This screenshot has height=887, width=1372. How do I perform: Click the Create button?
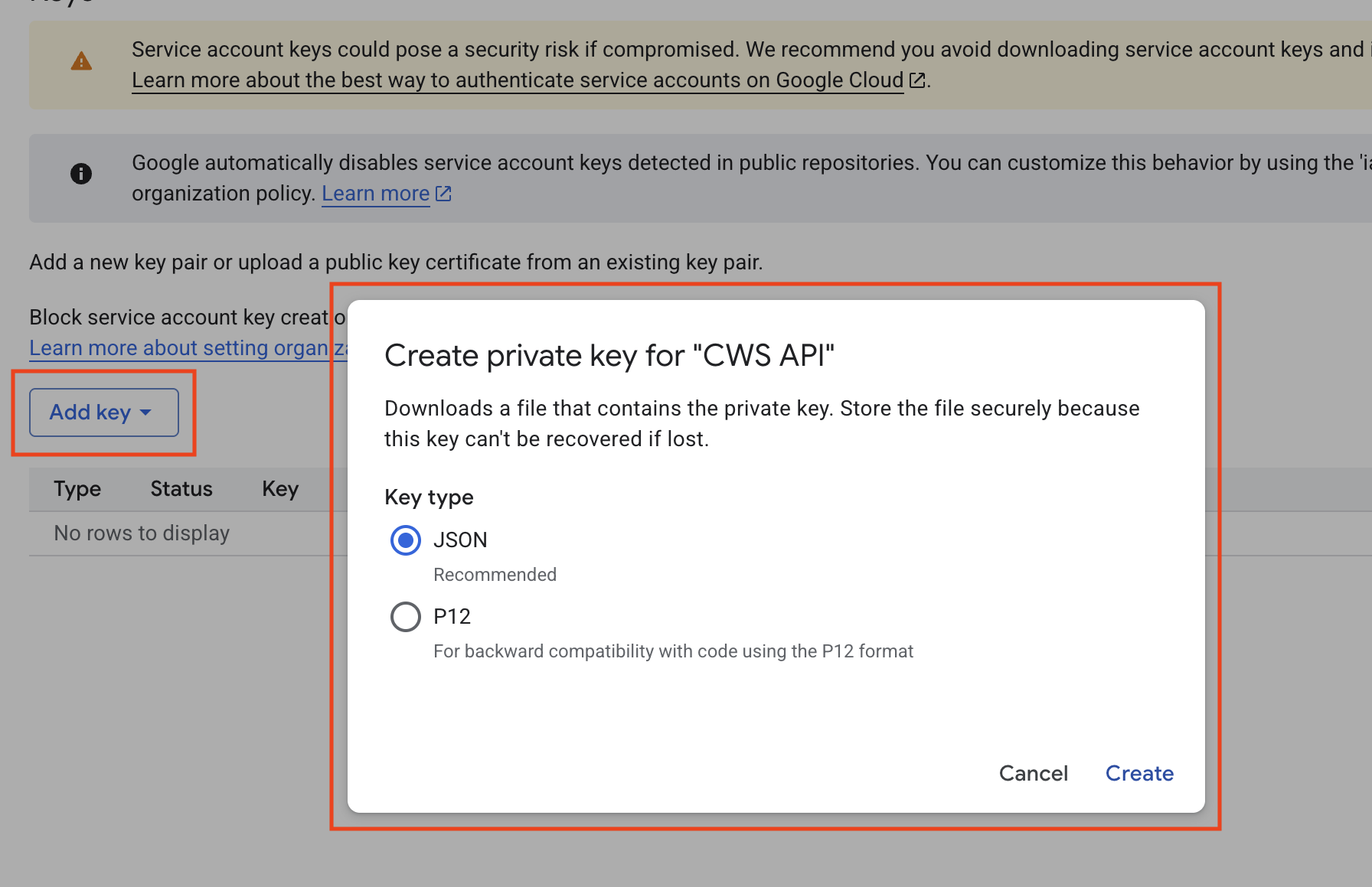[1139, 774]
